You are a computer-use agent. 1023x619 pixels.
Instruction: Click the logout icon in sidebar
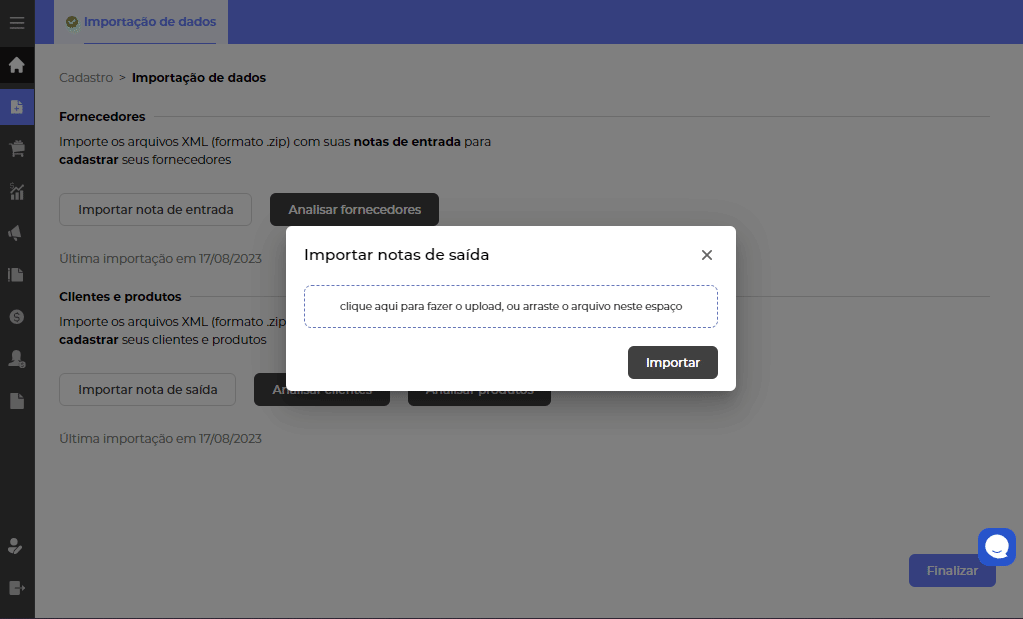pos(17,587)
